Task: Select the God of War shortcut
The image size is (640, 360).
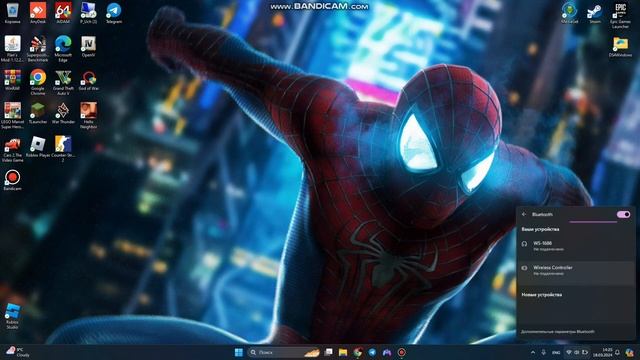Action: 88,80
